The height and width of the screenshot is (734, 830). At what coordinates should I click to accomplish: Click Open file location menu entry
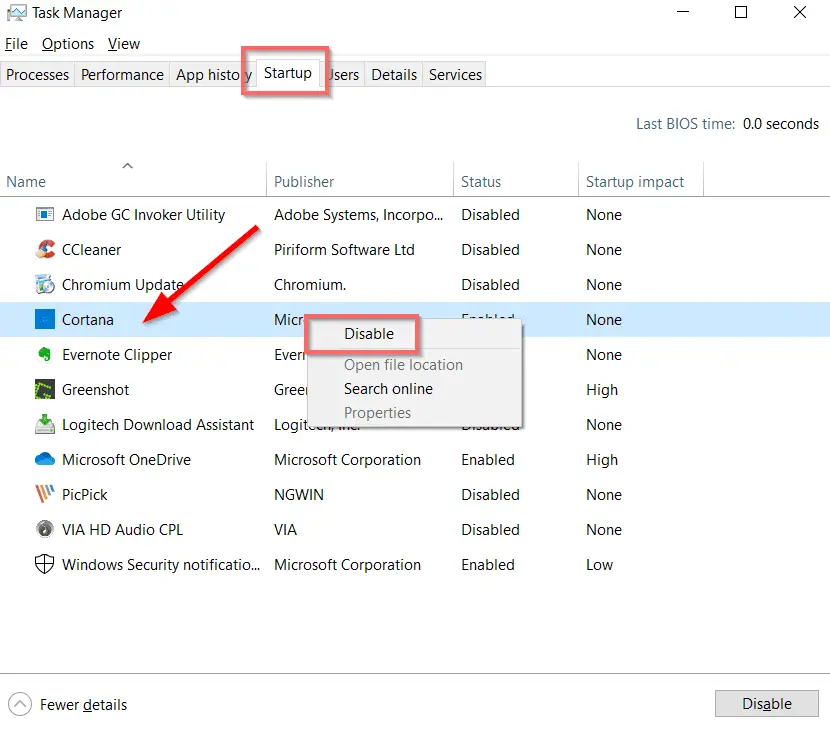403,365
